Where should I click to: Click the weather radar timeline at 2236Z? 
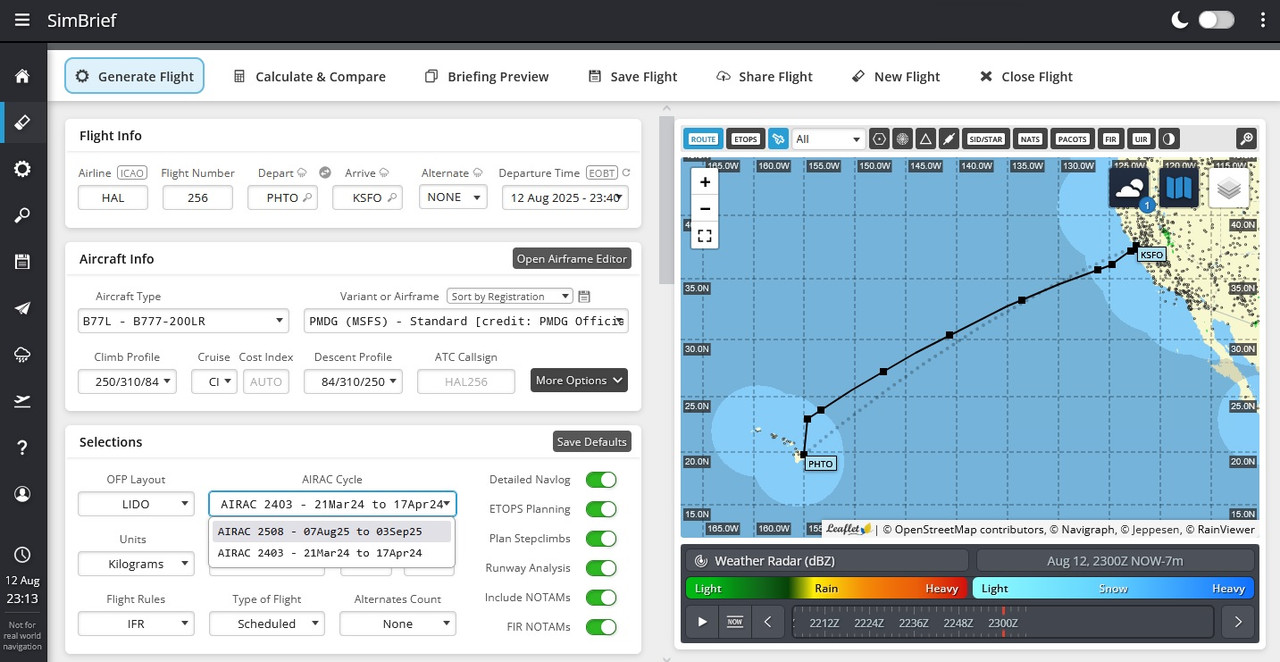tap(914, 622)
